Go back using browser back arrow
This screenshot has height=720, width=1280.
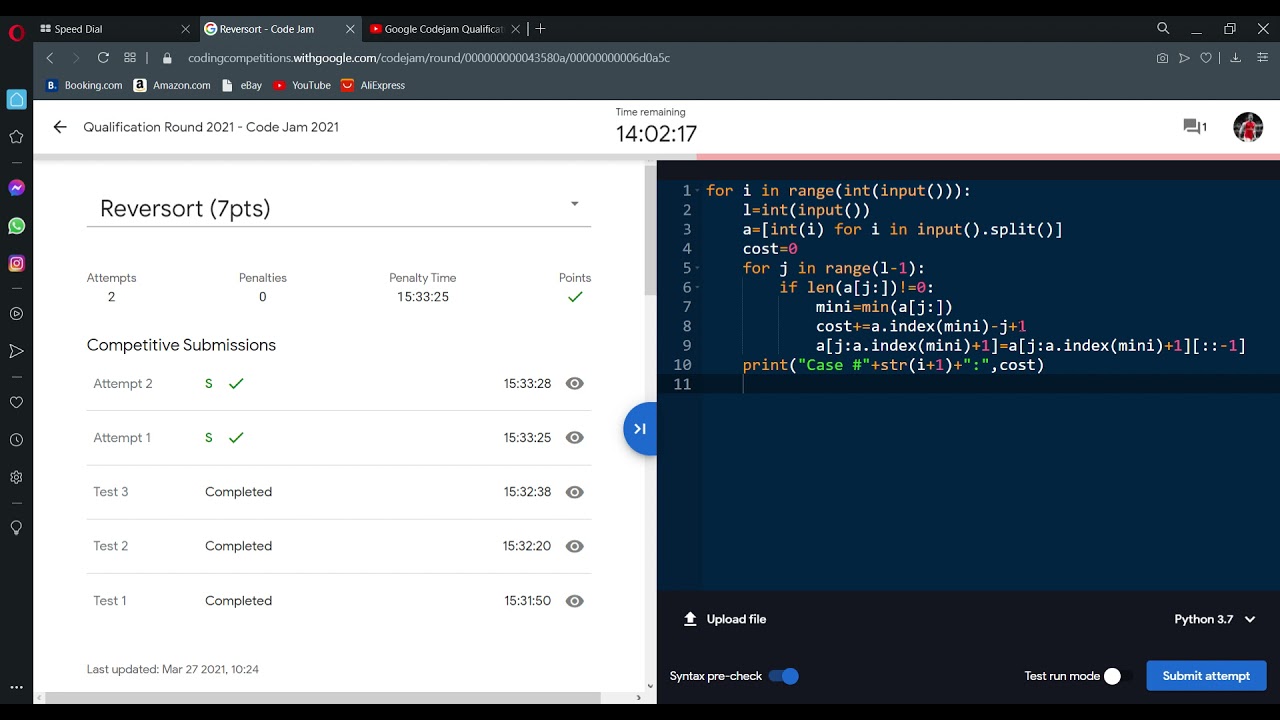(50, 58)
